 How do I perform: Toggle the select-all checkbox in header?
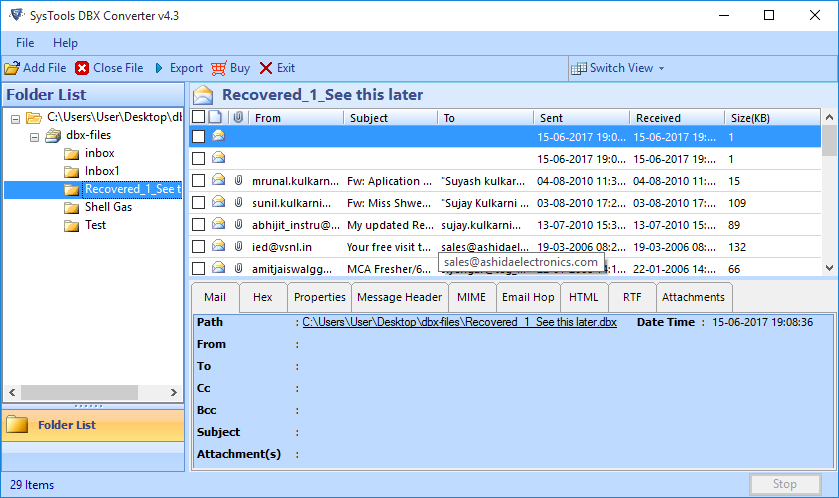pyautogui.click(x=199, y=117)
